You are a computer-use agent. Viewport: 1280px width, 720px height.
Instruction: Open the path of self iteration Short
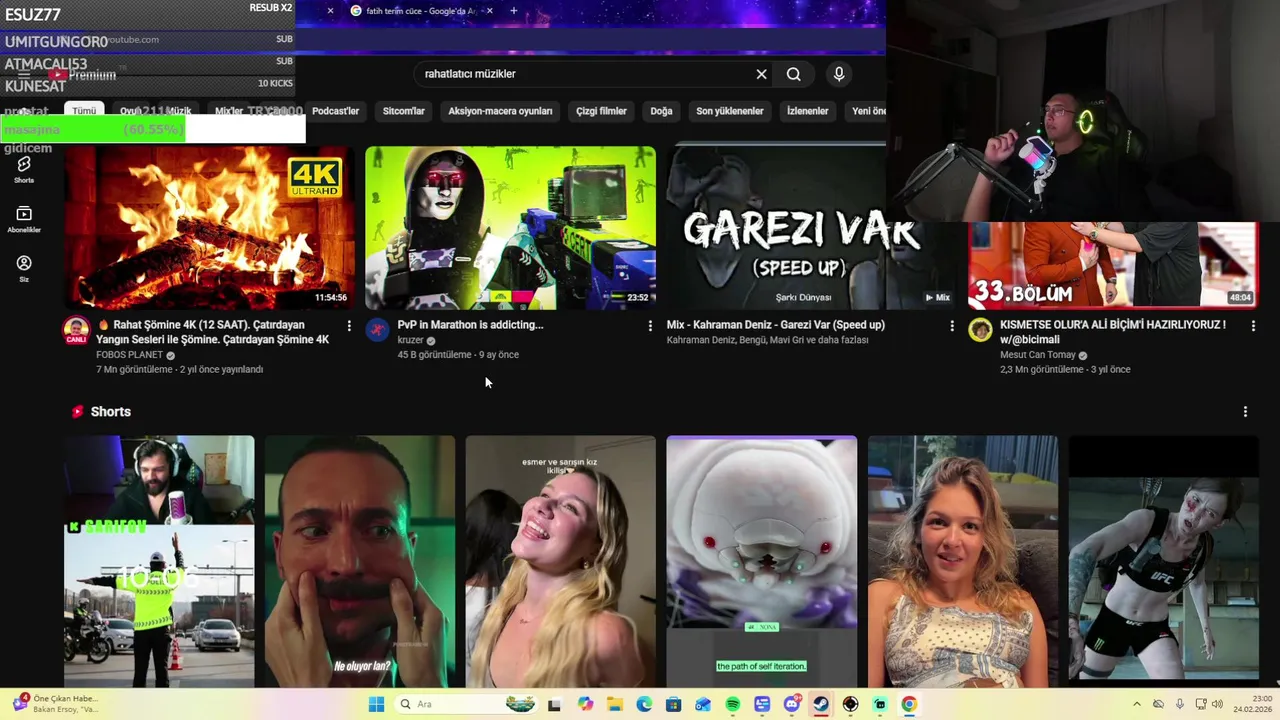[x=762, y=560]
